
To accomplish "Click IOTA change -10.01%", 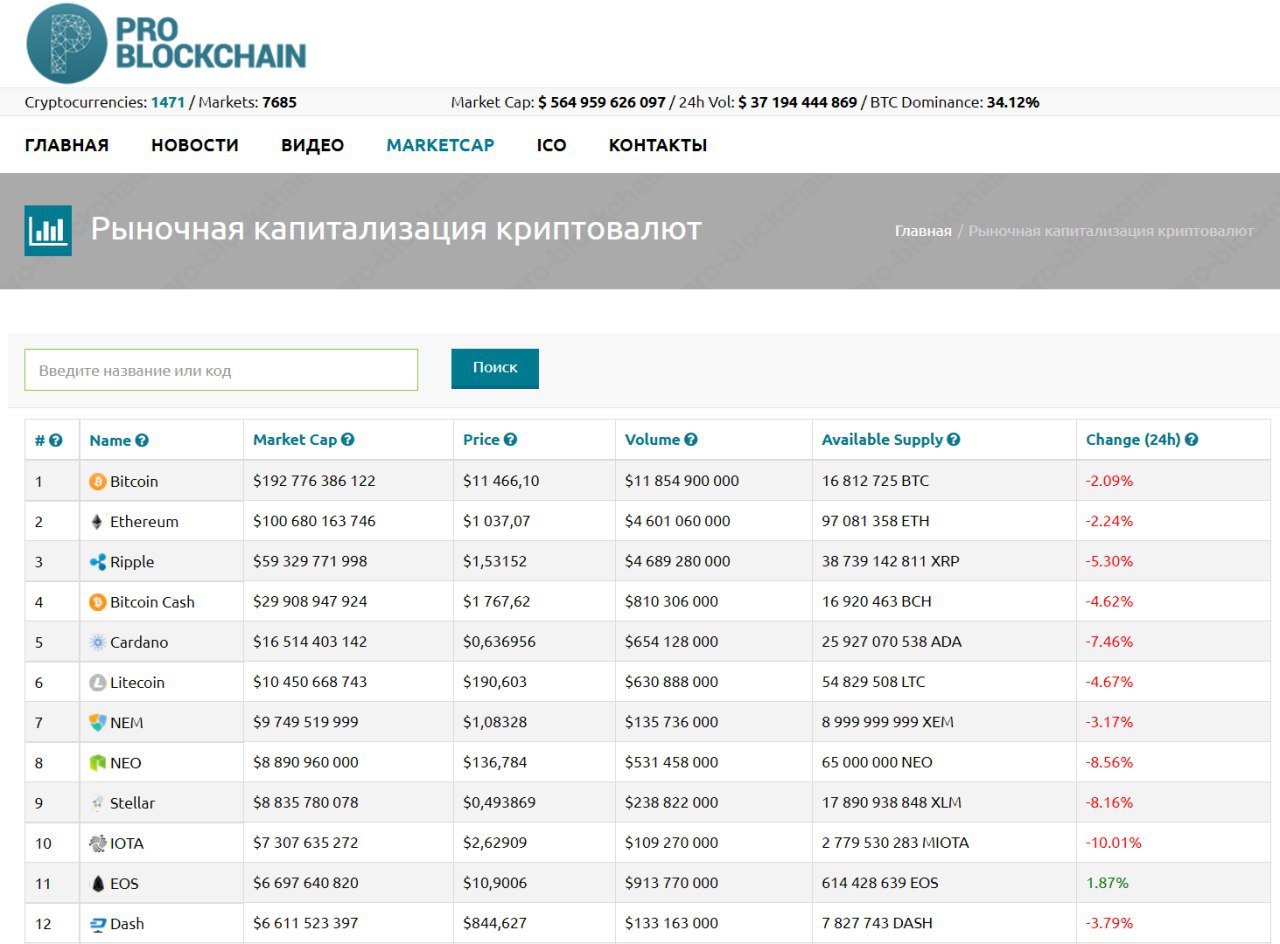I will pos(1114,842).
